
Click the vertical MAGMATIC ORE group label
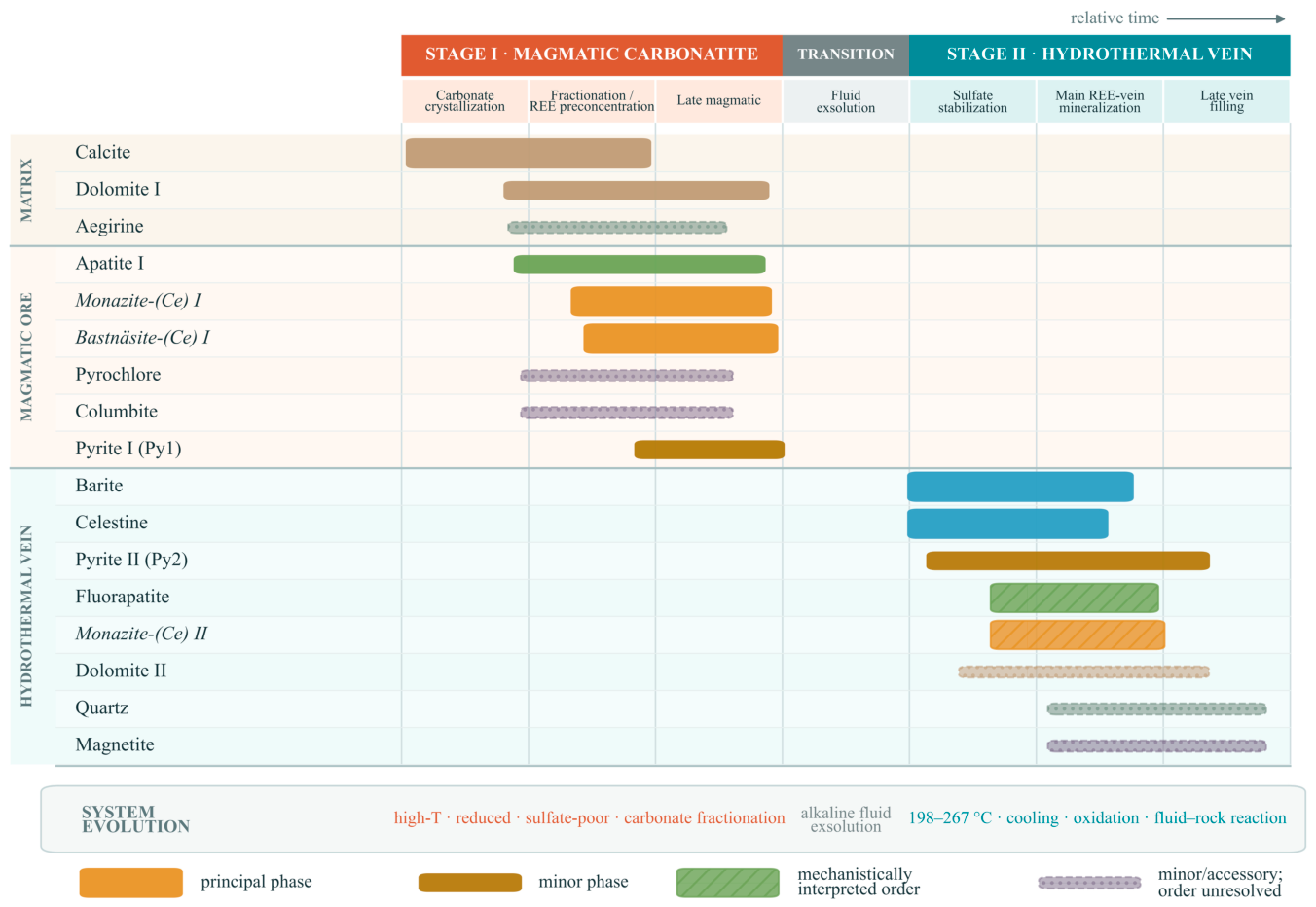26,357
